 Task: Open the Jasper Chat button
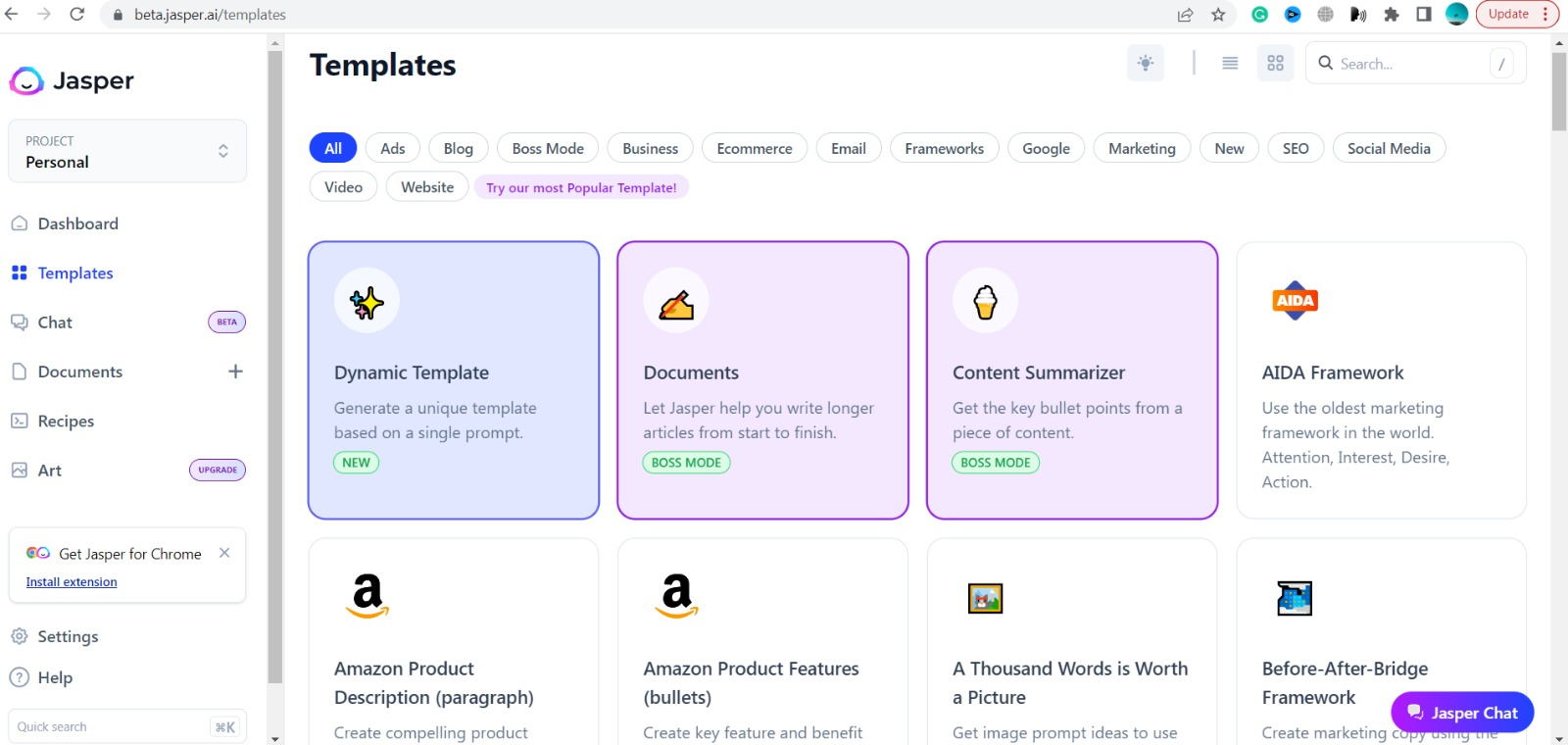coord(1462,713)
